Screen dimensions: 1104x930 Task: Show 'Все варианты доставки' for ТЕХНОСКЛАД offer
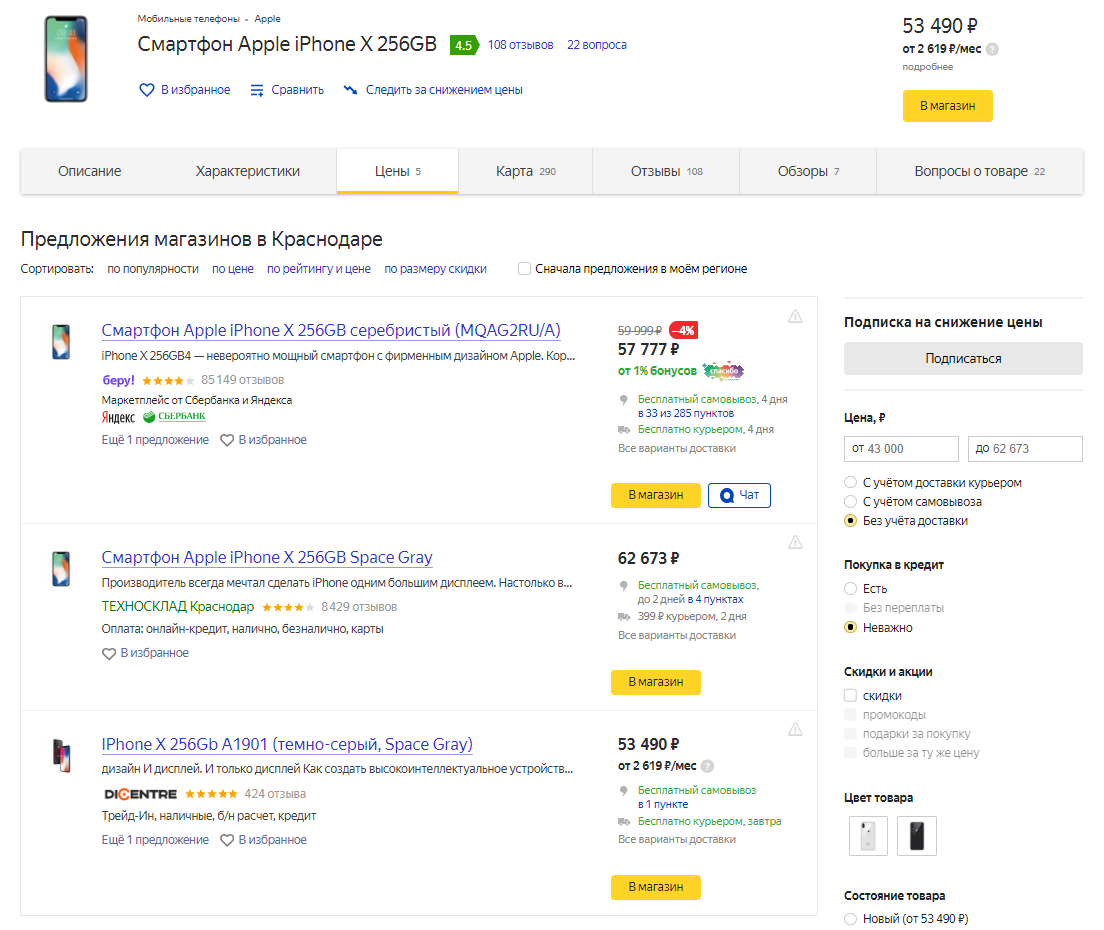pyautogui.click(x=677, y=635)
